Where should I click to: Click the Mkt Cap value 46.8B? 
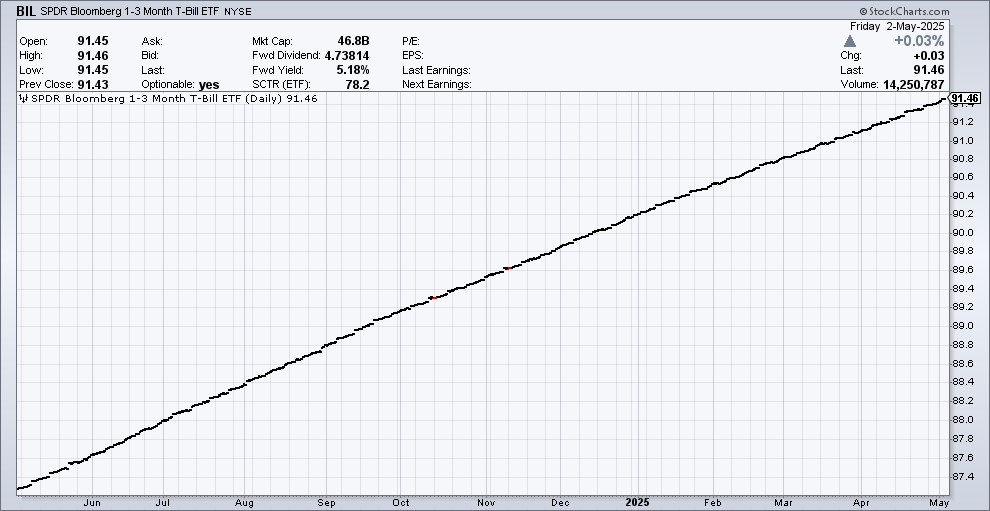[x=353, y=41]
